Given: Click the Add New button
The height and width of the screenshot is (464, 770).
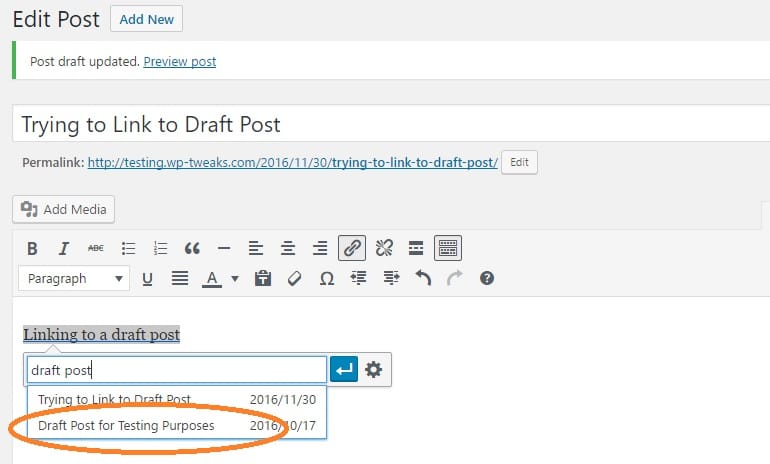Looking at the screenshot, I should [x=146, y=19].
